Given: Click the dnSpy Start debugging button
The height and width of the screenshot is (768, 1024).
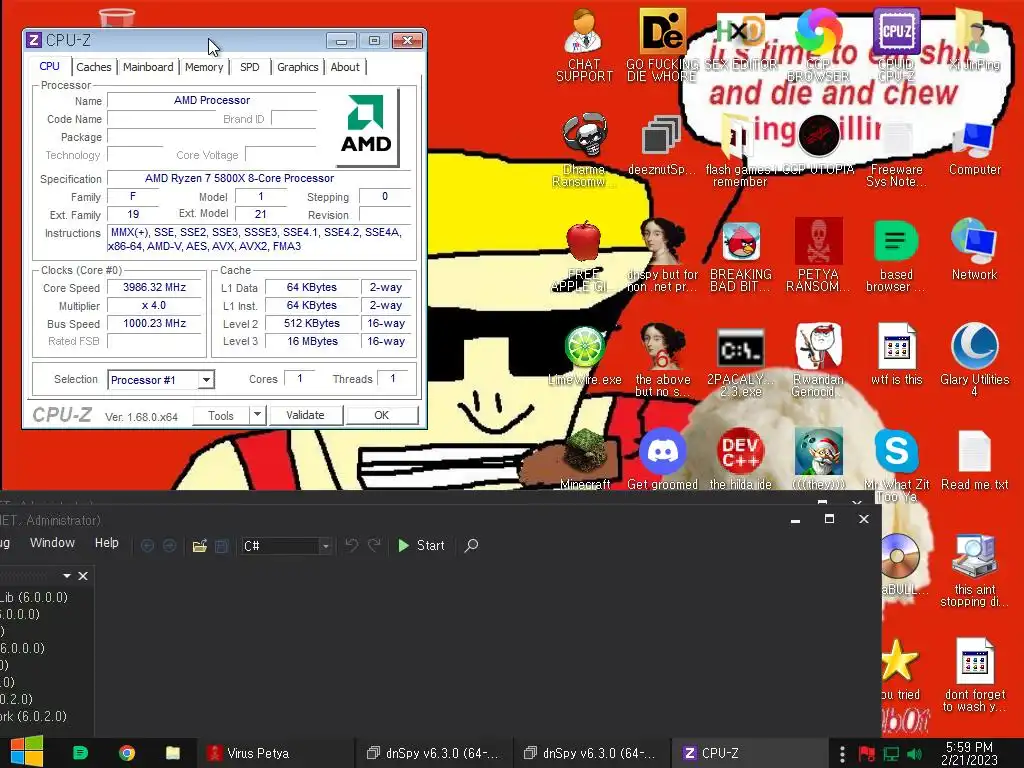Looking at the screenshot, I should (421, 545).
